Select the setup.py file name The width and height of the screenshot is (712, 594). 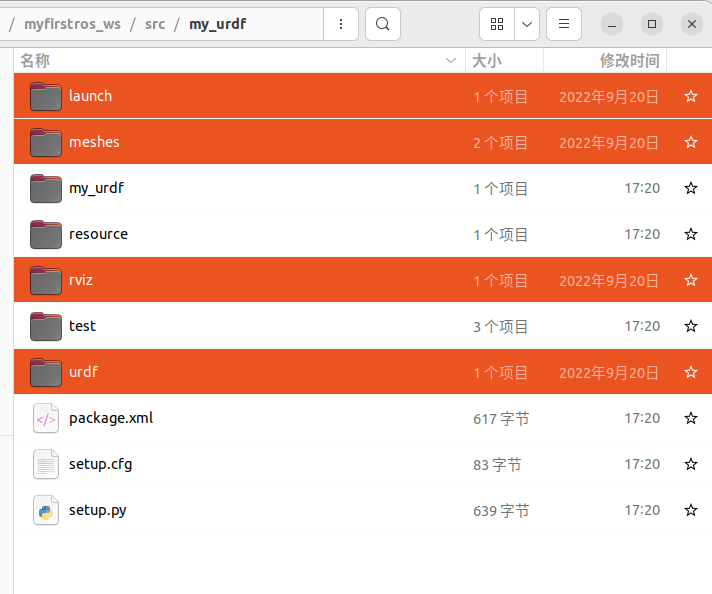click(98, 510)
